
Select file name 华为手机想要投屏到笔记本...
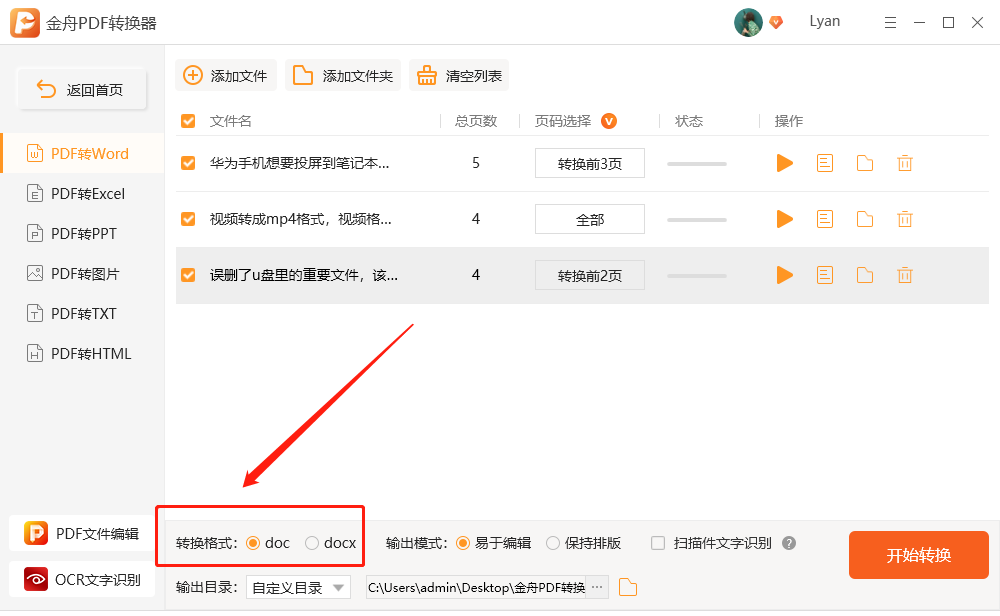[299, 163]
